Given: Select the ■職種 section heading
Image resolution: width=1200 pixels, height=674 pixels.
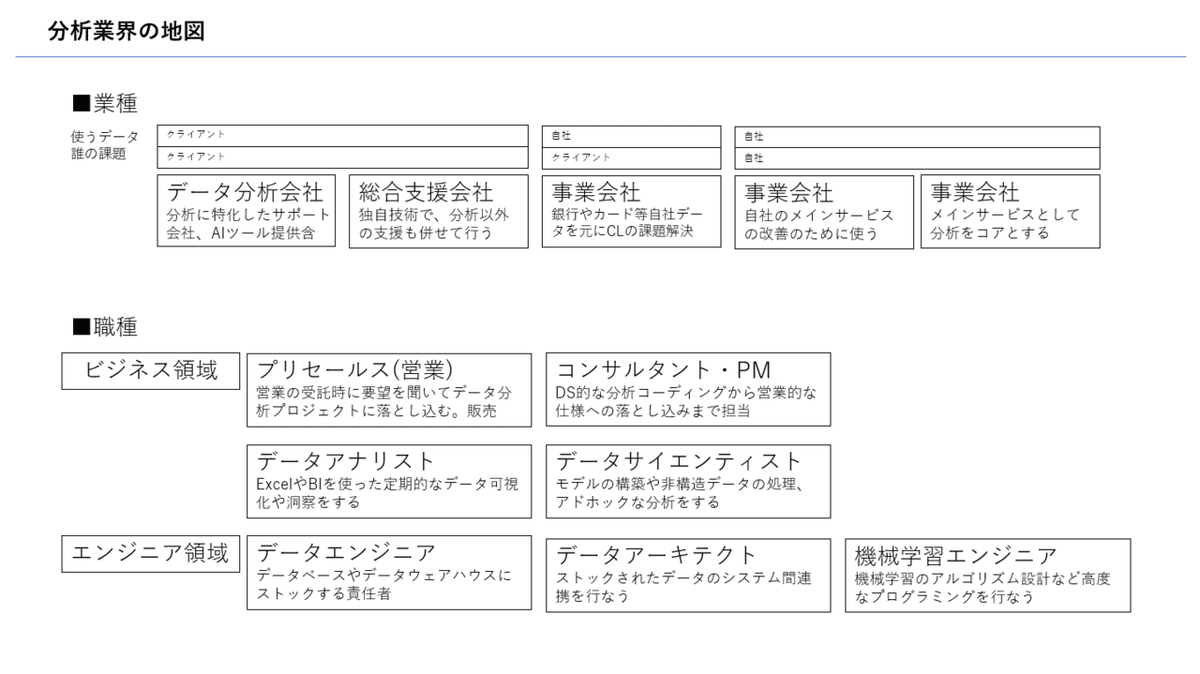Looking at the screenshot, I should click(x=110, y=326).
